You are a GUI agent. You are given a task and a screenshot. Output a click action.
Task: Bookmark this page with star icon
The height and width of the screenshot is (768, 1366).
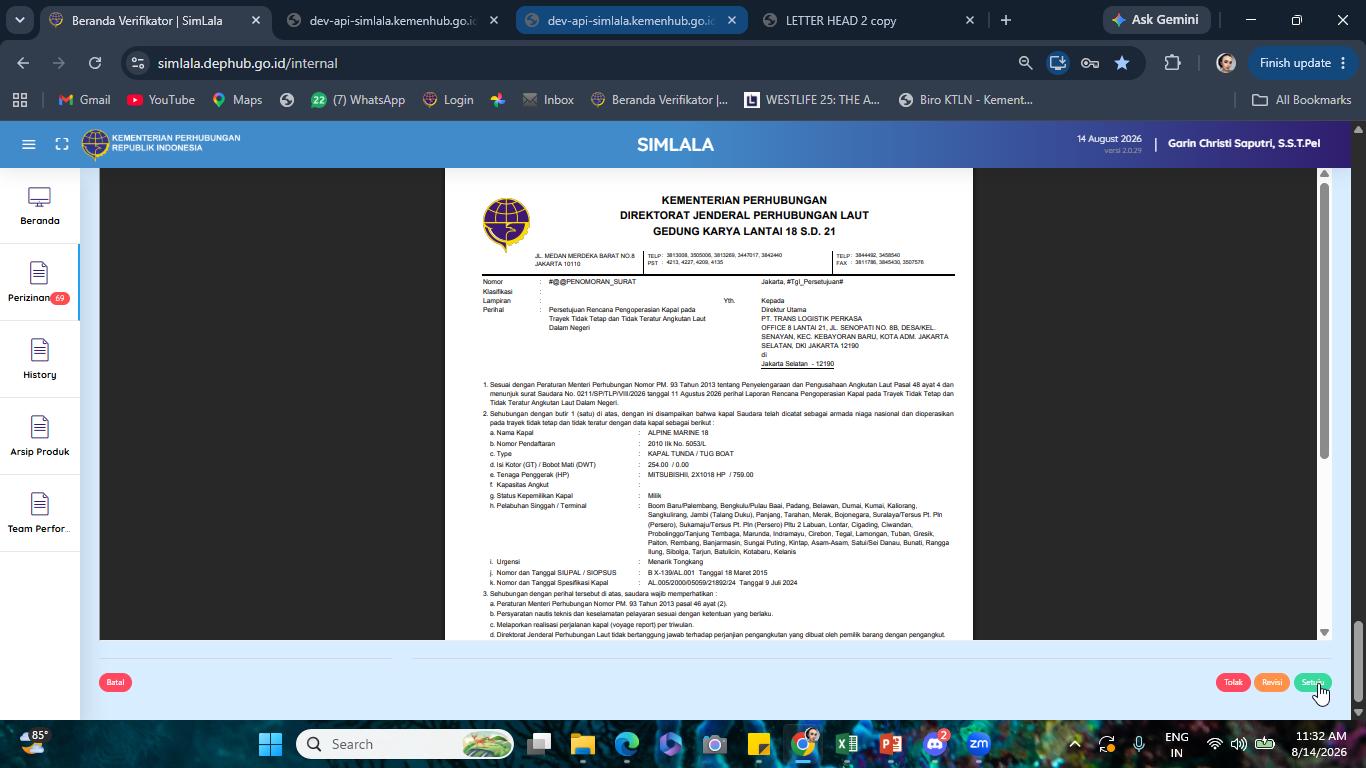click(1122, 63)
